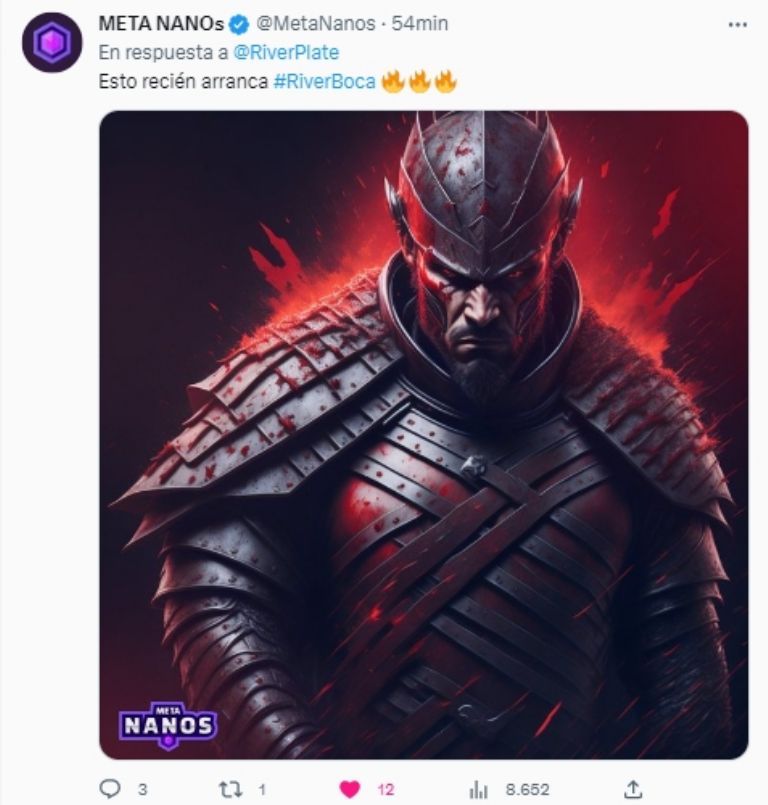Click the reply count of 3
This screenshot has height=805, width=768.
click(x=142, y=789)
